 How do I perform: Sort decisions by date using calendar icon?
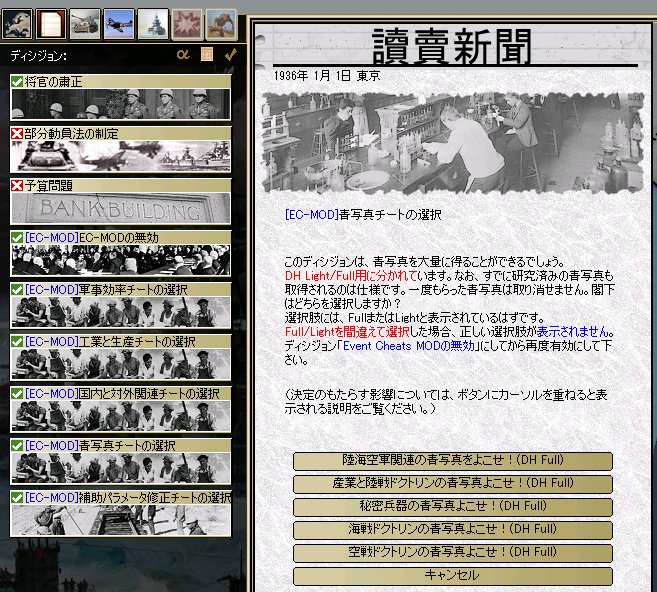207,56
